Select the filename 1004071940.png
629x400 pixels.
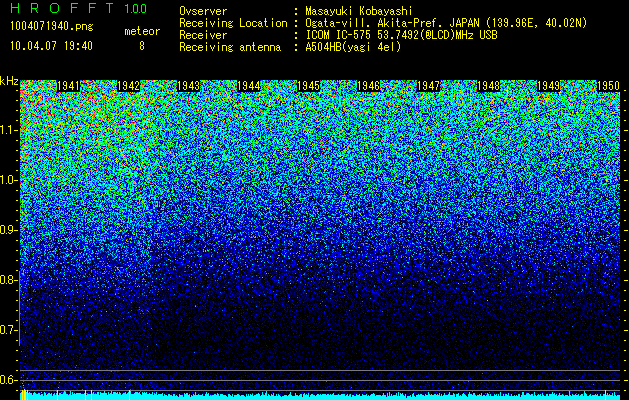tap(51, 26)
